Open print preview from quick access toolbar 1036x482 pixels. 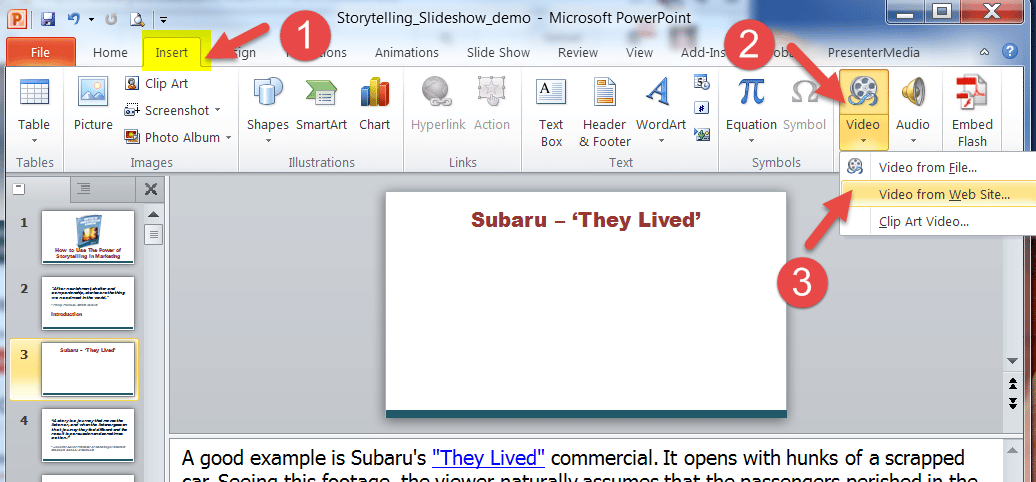[x=137, y=18]
